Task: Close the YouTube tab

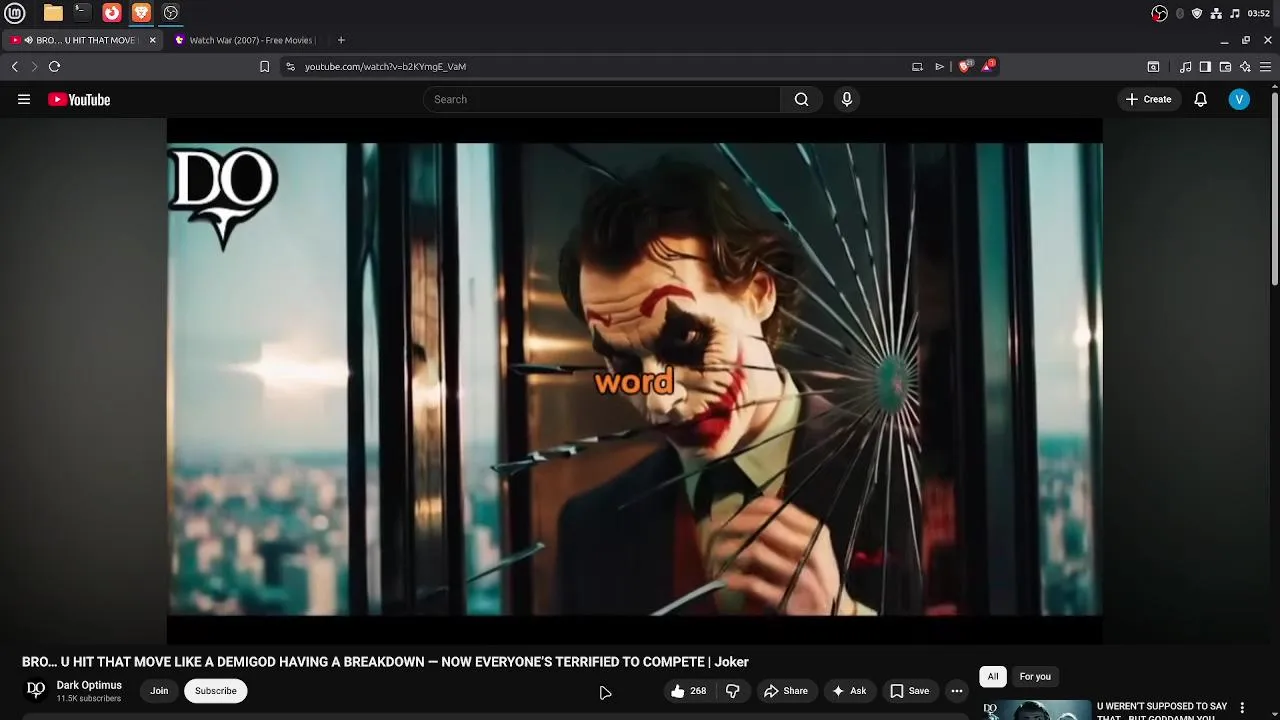Action: (152, 40)
